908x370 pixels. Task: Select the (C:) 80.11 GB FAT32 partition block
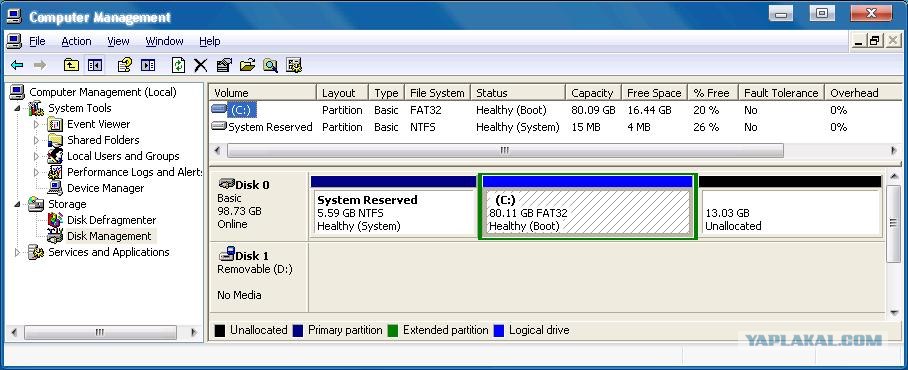coord(588,206)
